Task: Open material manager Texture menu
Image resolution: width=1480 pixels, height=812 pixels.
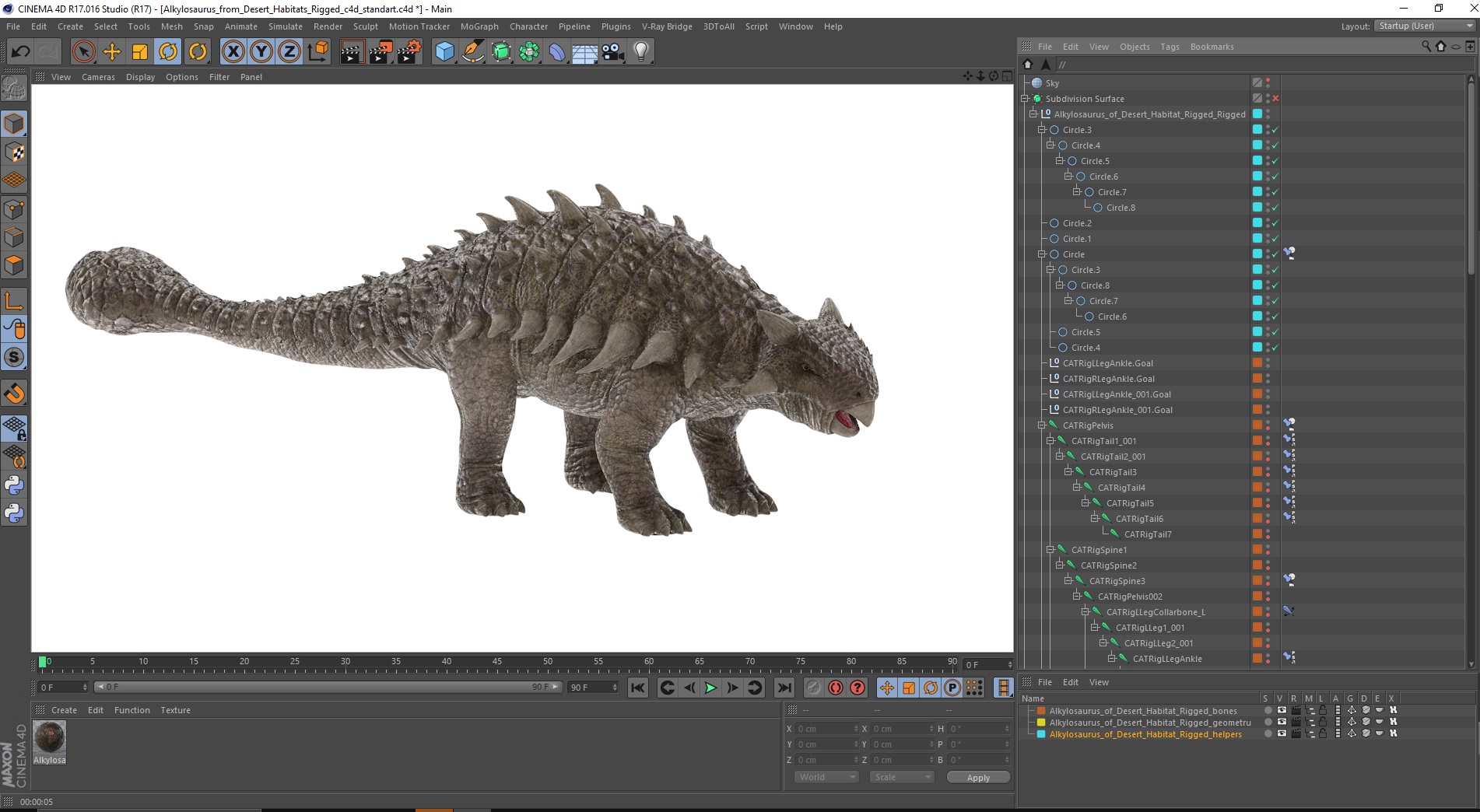Action: pos(175,710)
